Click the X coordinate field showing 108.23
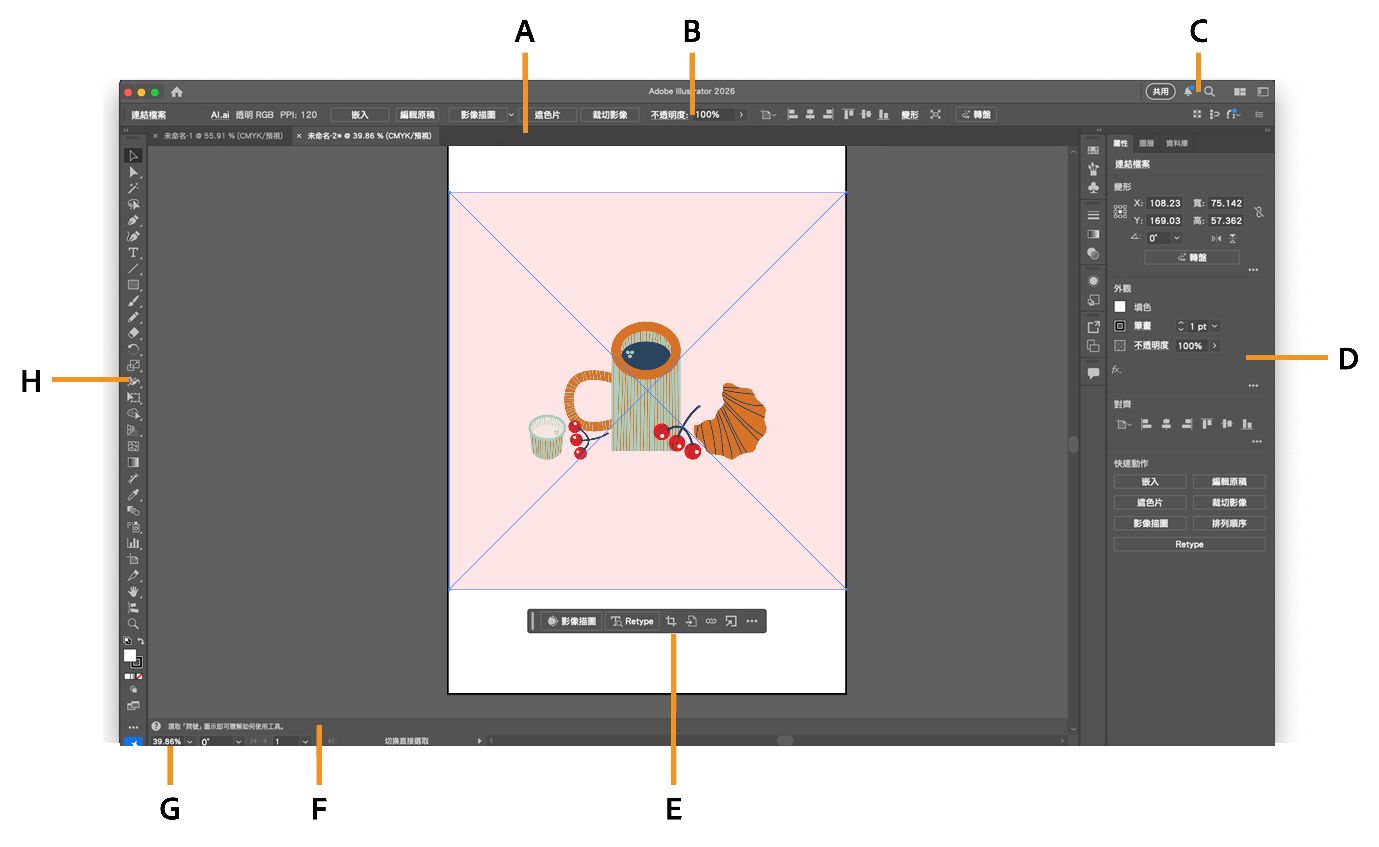Screen dimensions: 1379x847 1163,203
